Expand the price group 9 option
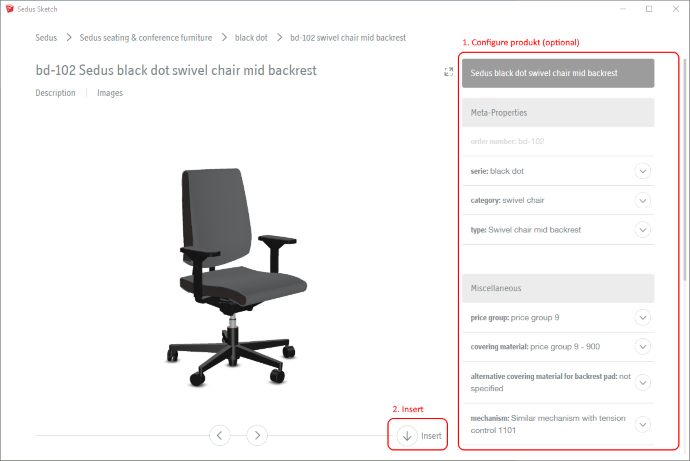Viewport: 690px width, 461px height. [642, 318]
